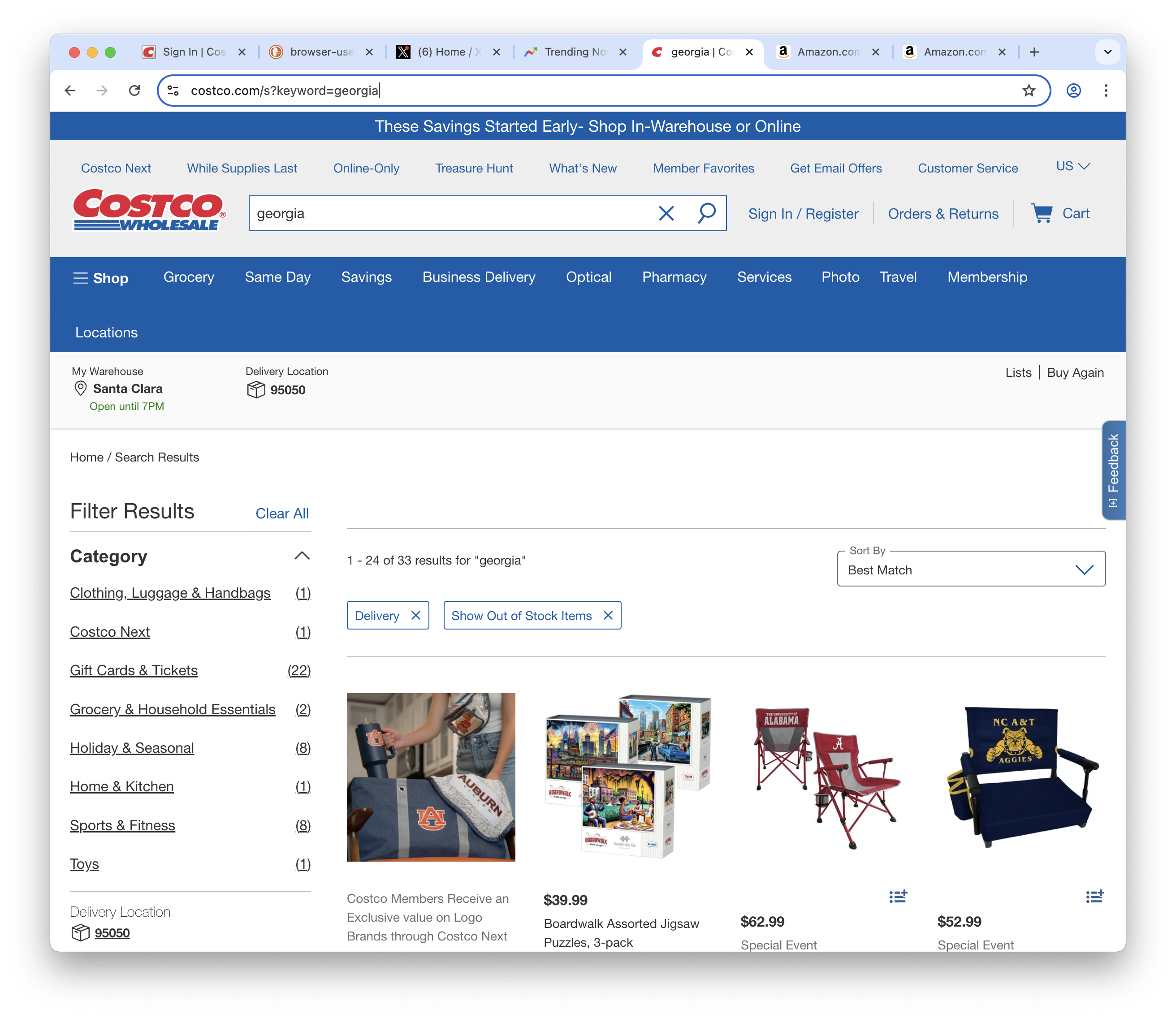Remove the Delivery filter chip

pyautogui.click(x=416, y=615)
